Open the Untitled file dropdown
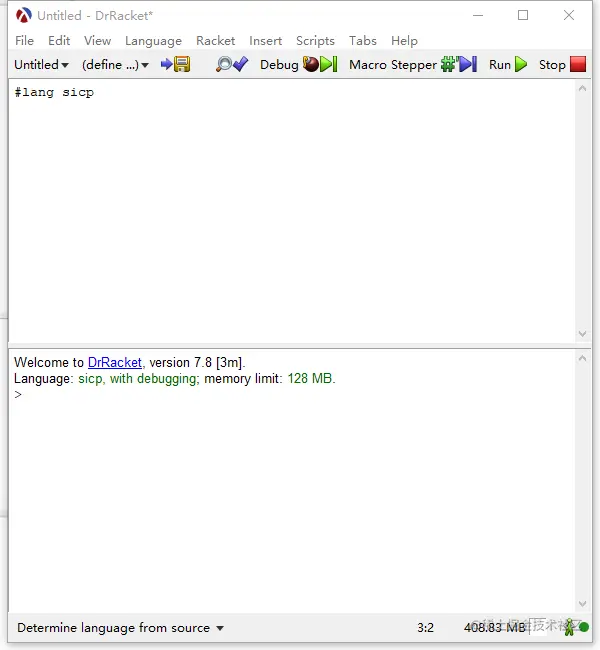This screenshot has width=600, height=650. point(41,65)
